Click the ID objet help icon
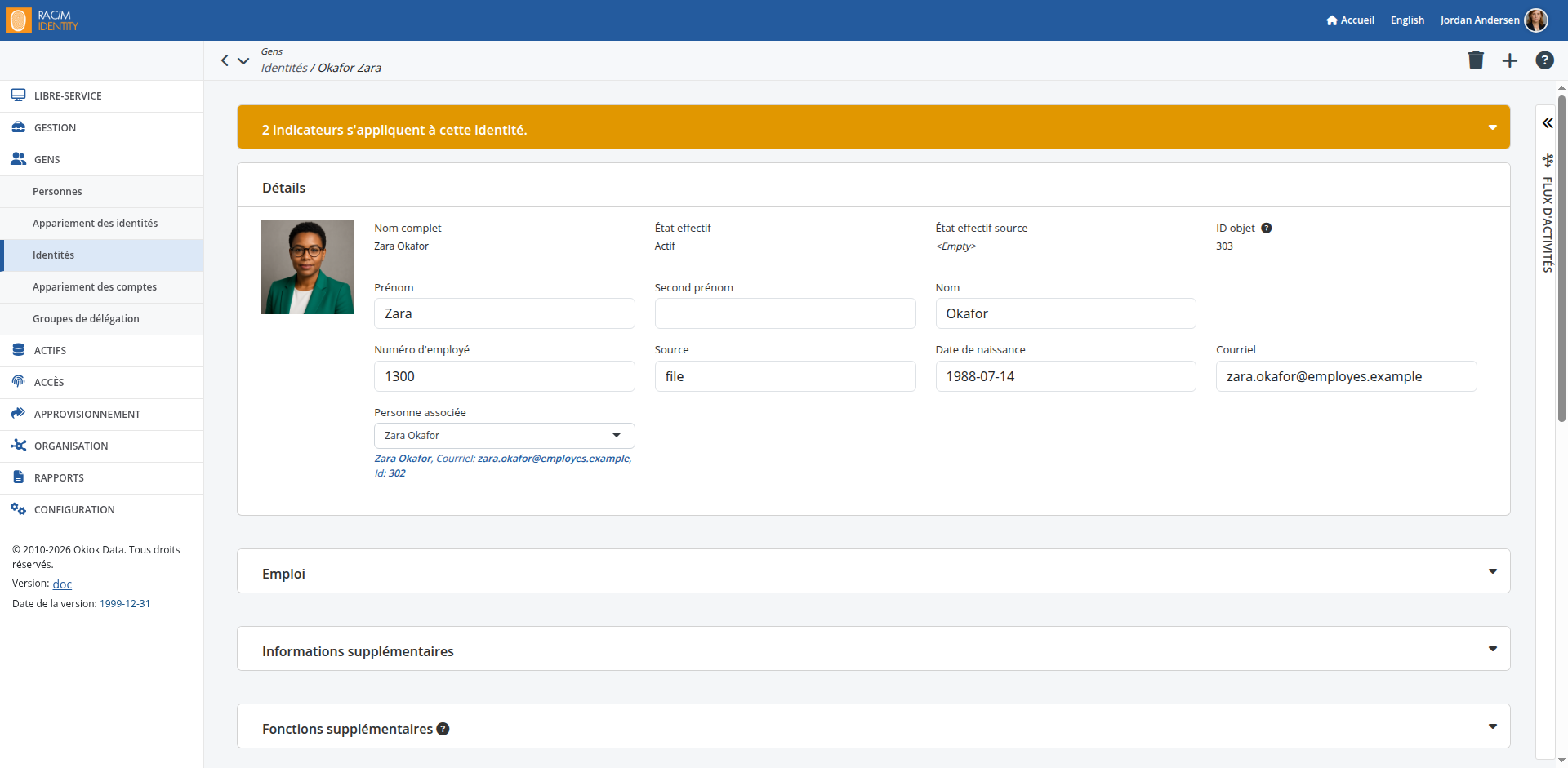Image resolution: width=1568 pixels, height=768 pixels. [x=1266, y=229]
